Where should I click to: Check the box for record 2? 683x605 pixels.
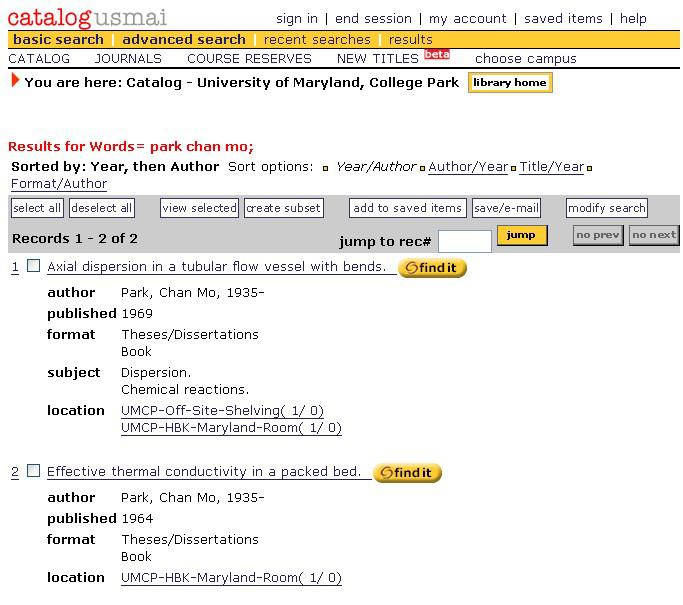coord(34,470)
